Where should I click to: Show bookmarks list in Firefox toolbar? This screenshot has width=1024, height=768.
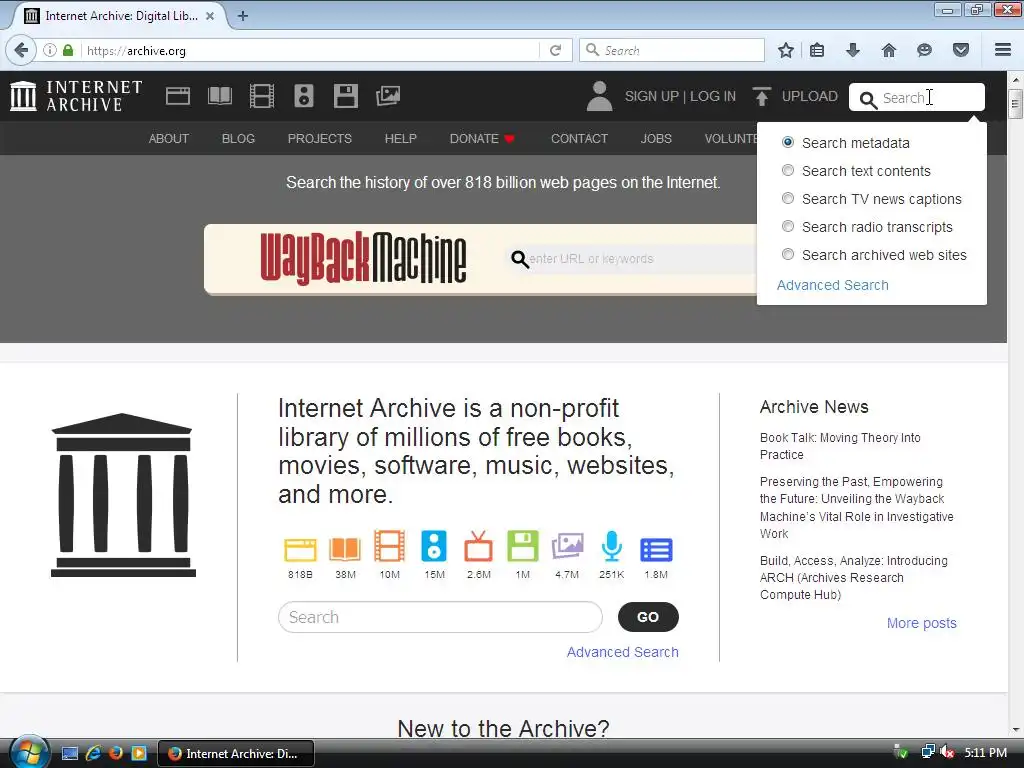[x=817, y=50]
